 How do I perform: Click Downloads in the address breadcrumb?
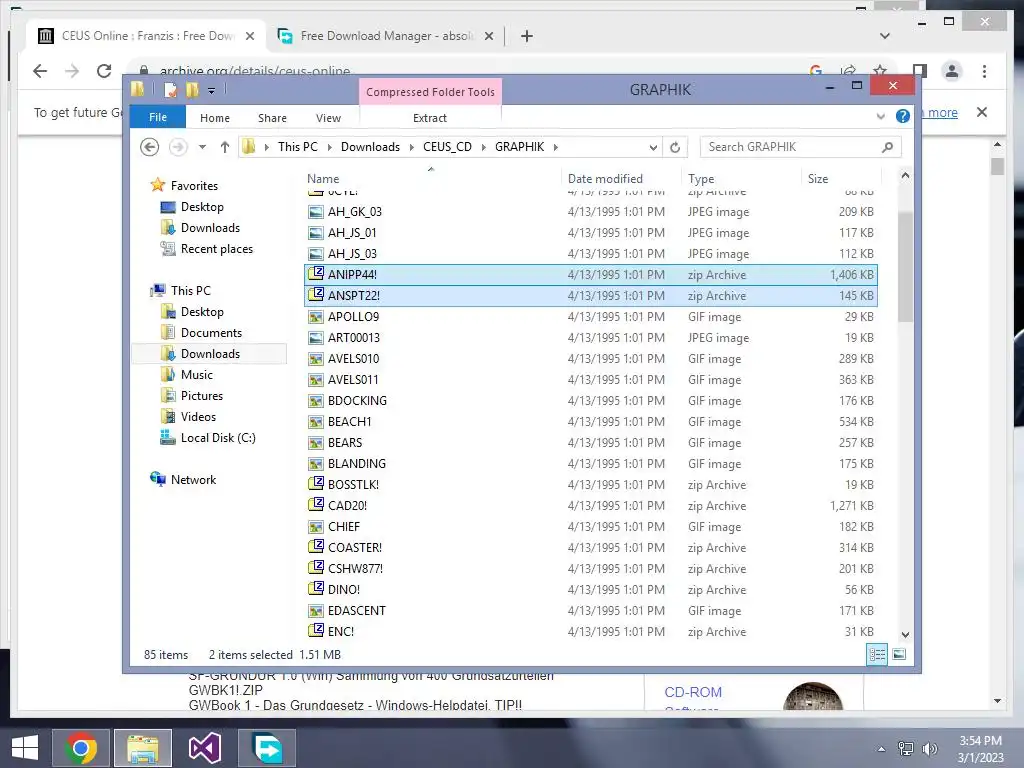coord(370,147)
